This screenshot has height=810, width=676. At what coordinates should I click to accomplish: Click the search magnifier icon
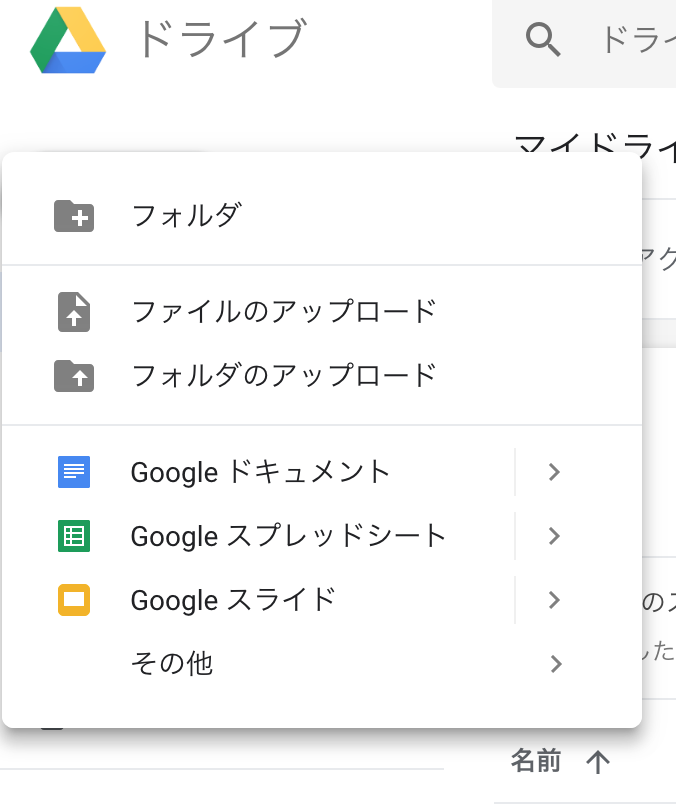(543, 40)
